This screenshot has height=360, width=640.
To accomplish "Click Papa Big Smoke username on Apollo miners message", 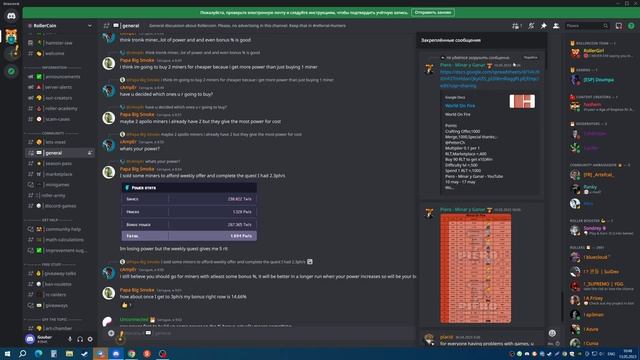I will pyautogui.click(x=137, y=115).
